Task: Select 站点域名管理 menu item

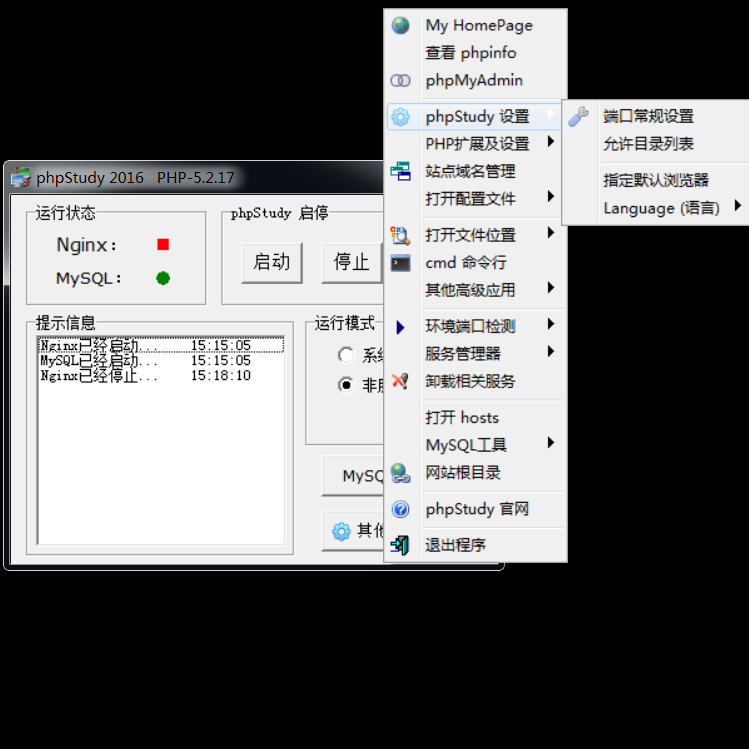Action: click(477, 171)
